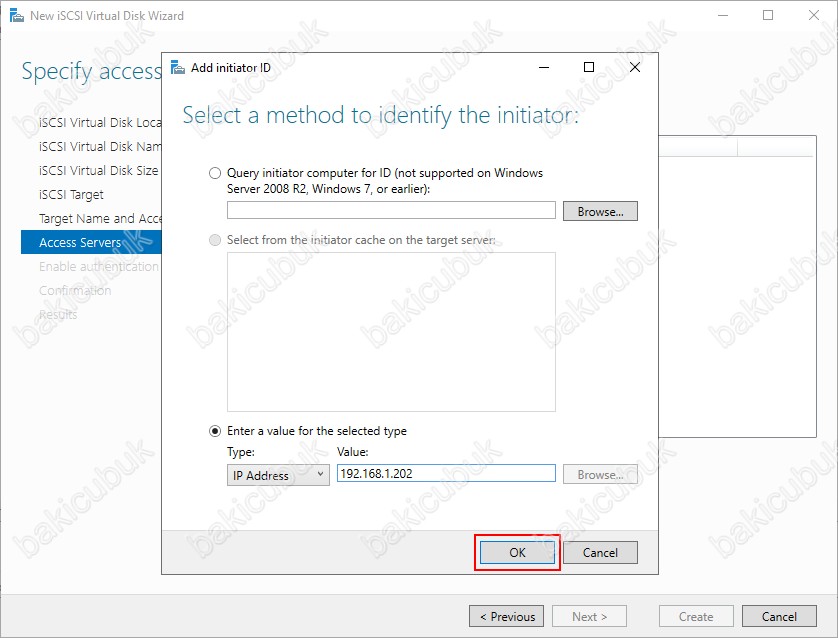
Task: Confirm the initiator with the OK button
Action: (517, 552)
